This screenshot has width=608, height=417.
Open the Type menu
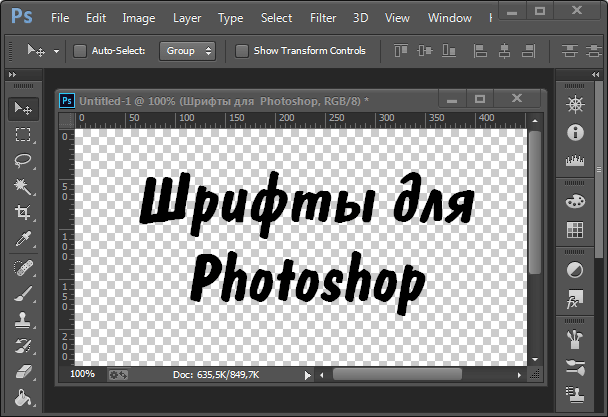pyautogui.click(x=230, y=18)
